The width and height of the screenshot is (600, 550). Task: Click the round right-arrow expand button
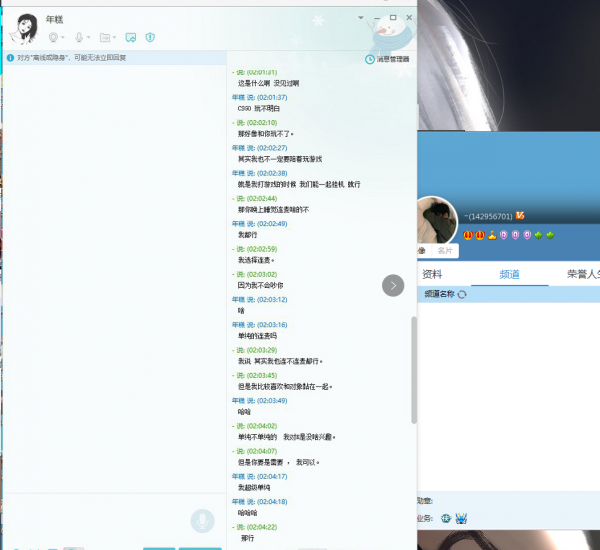click(393, 286)
